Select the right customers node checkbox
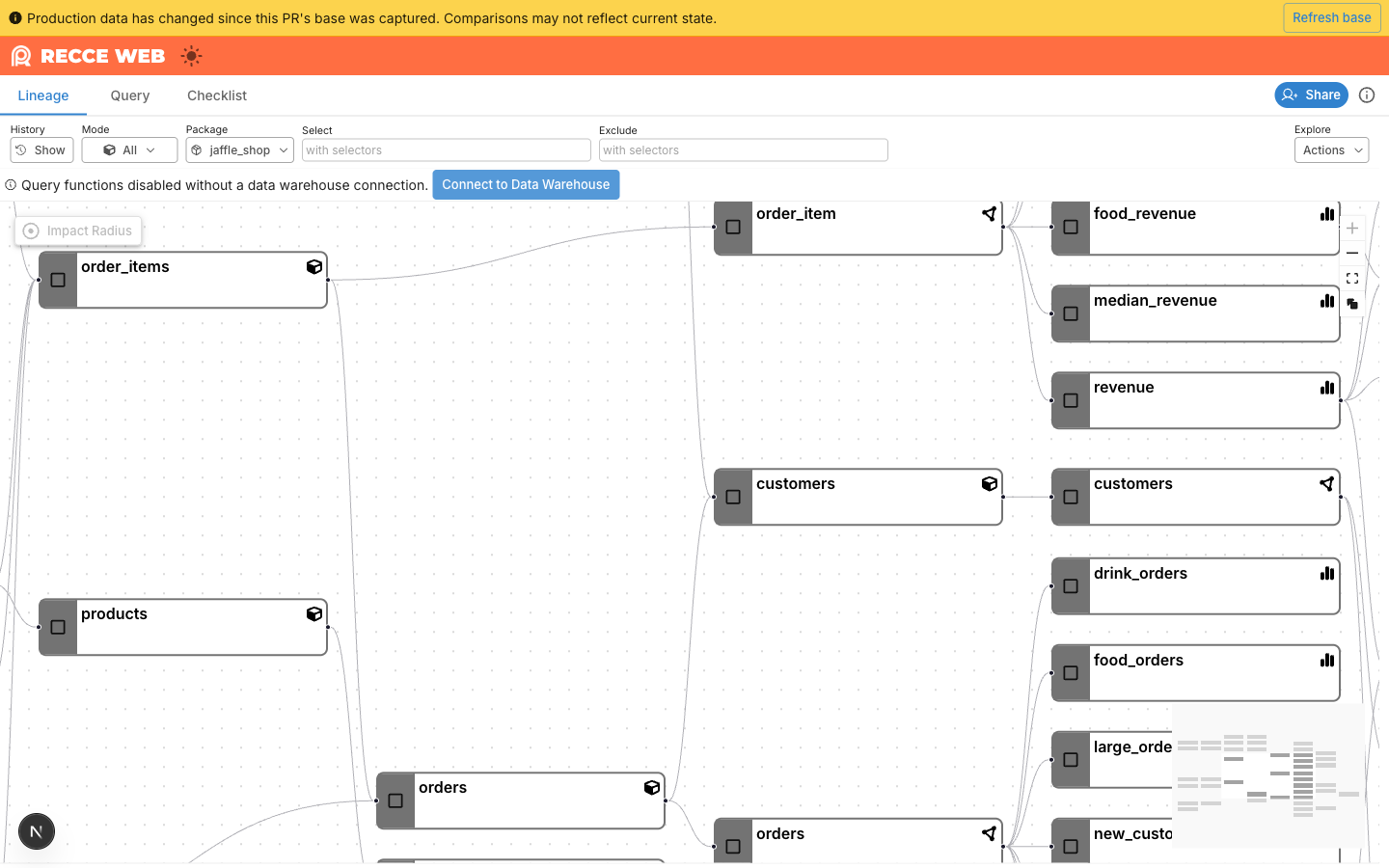Image resolution: width=1389 pixels, height=868 pixels. 1071,497
